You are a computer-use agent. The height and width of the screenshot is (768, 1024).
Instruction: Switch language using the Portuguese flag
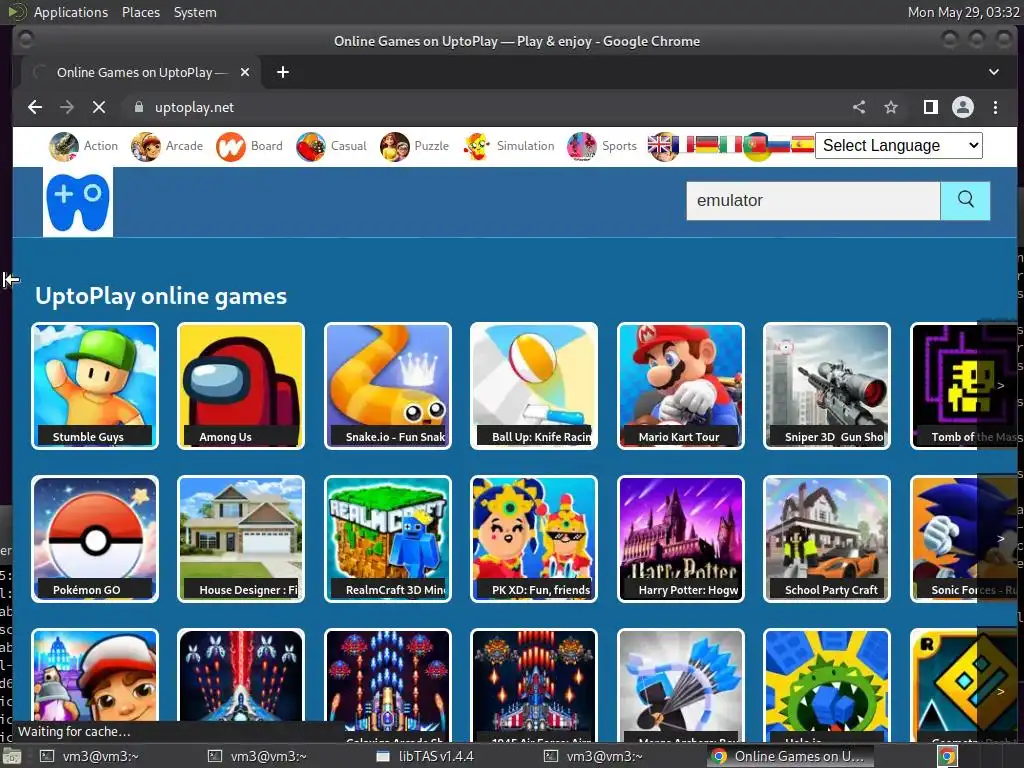click(x=756, y=146)
